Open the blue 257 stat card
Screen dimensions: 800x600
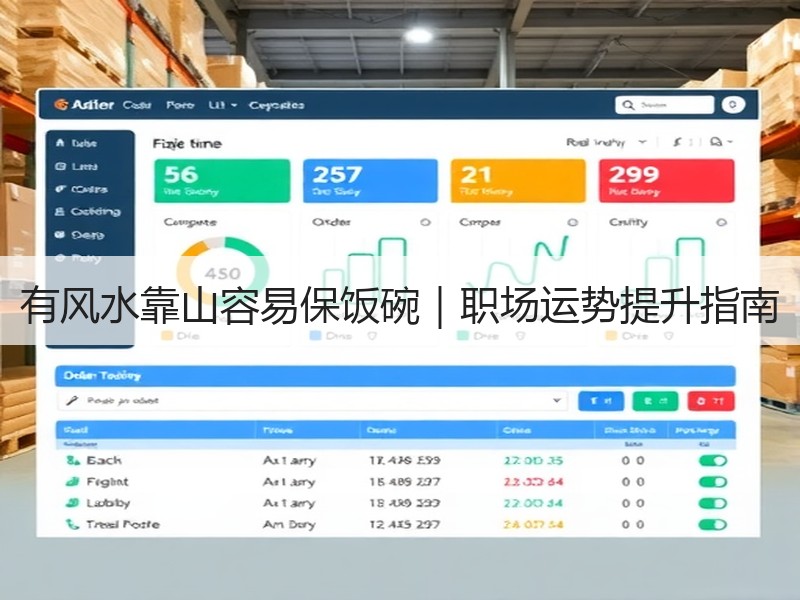point(370,181)
